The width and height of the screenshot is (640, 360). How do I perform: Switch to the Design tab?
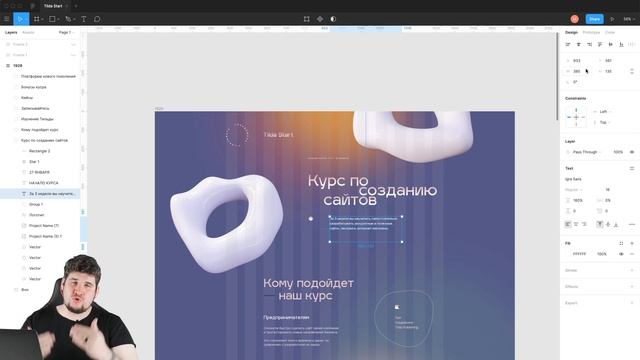point(571,32)
